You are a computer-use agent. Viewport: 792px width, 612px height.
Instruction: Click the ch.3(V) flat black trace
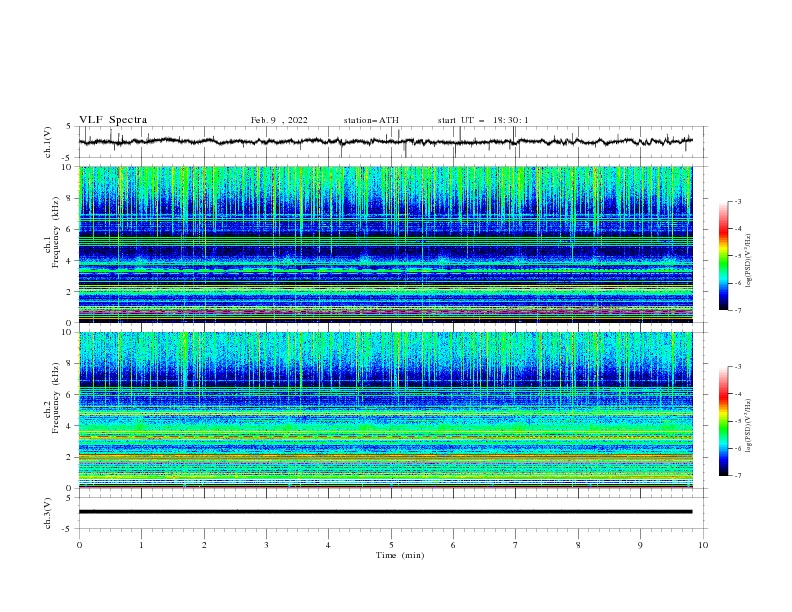[x=385, y=512]
